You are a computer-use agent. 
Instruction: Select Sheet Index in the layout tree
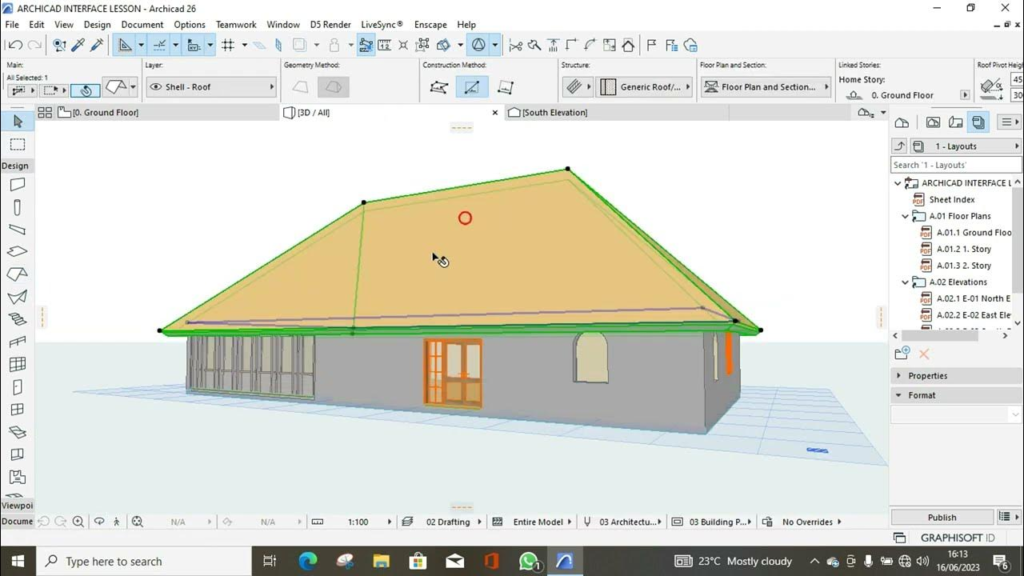pos(952,200)
